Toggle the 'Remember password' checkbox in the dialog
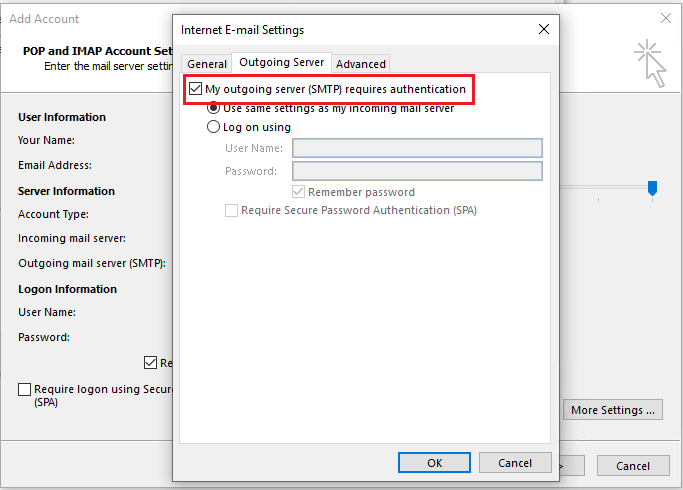 [298, 192]
